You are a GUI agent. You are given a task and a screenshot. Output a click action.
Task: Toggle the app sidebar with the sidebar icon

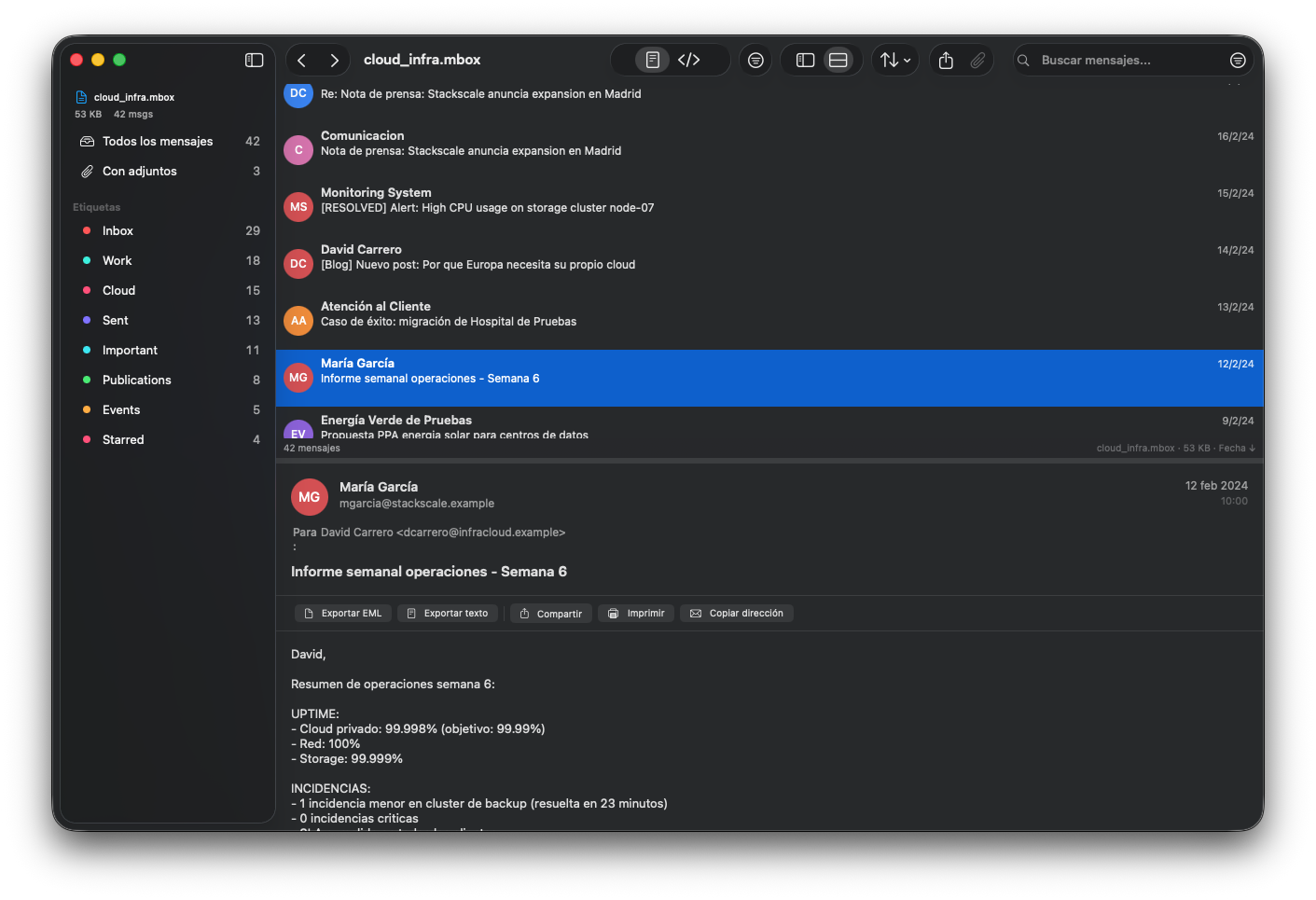coord(253,59)
